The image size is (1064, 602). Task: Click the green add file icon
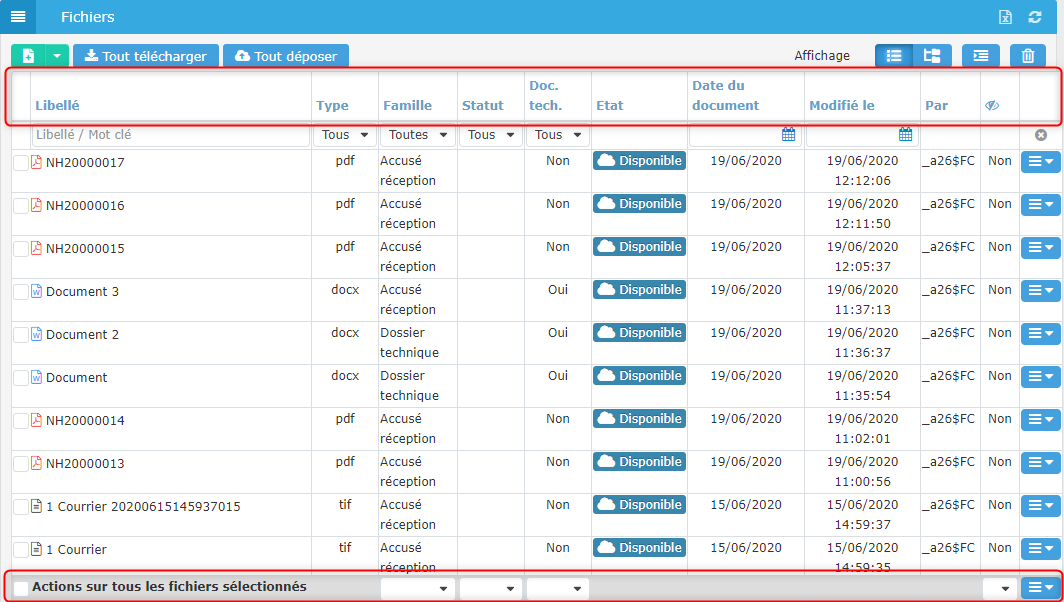pos(28,56)
